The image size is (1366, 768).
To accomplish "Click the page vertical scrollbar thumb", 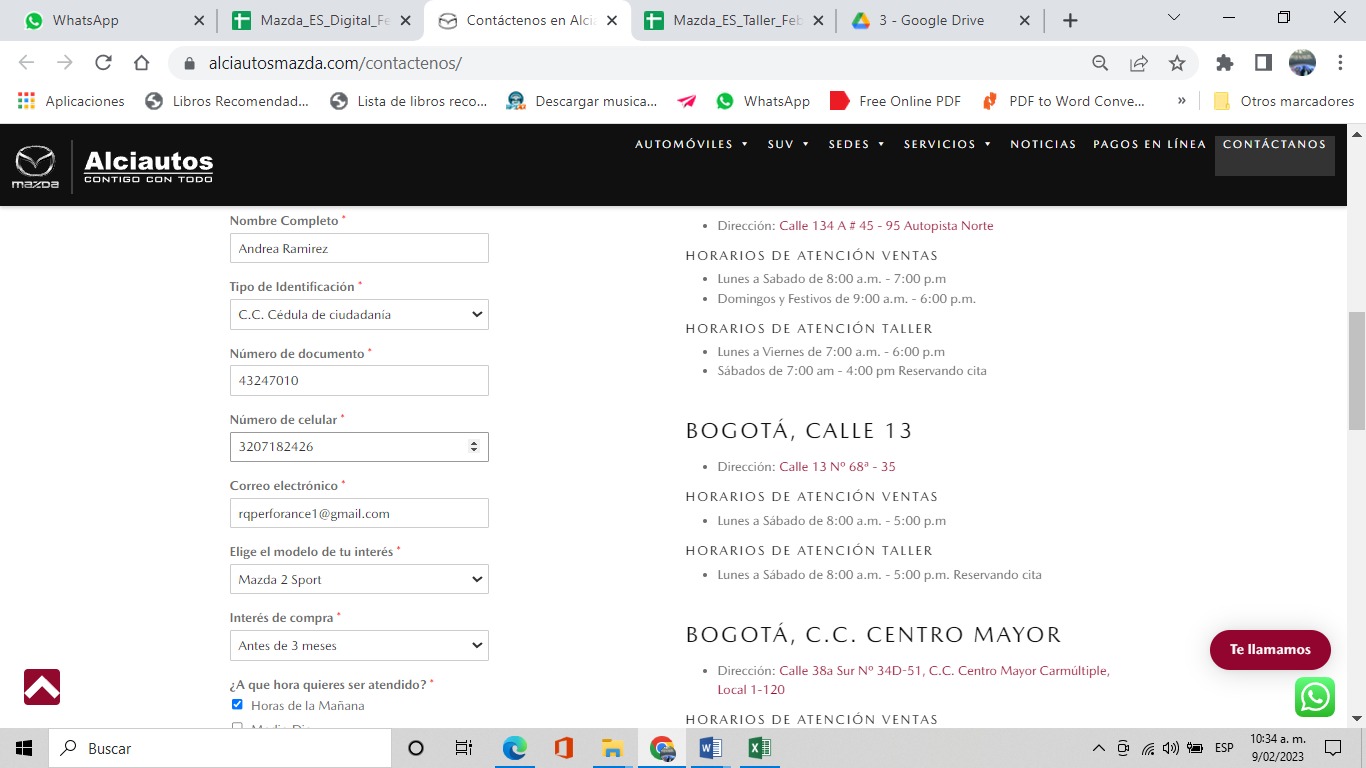I will [1357, 370].
